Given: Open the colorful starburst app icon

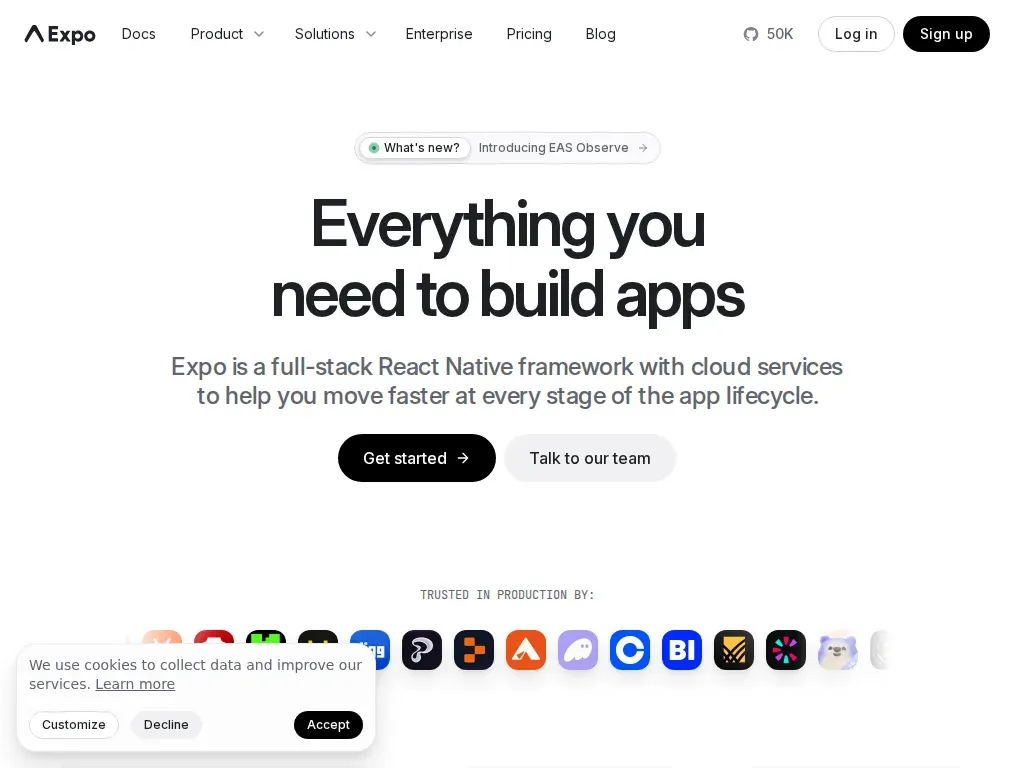Looking at the screenshot, I should coord(786,650).
